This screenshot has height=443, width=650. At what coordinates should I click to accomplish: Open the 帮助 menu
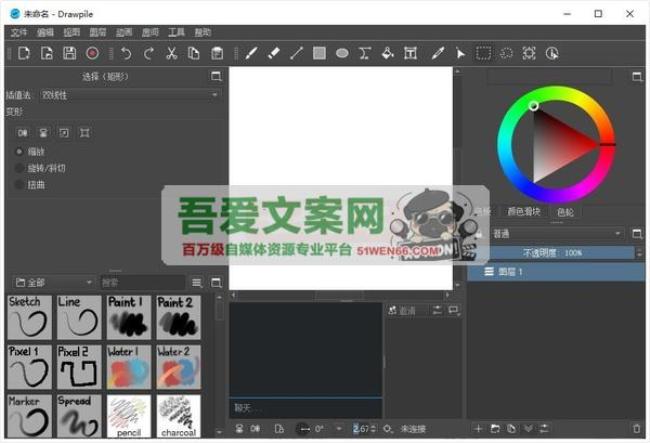tap(203, 33)
